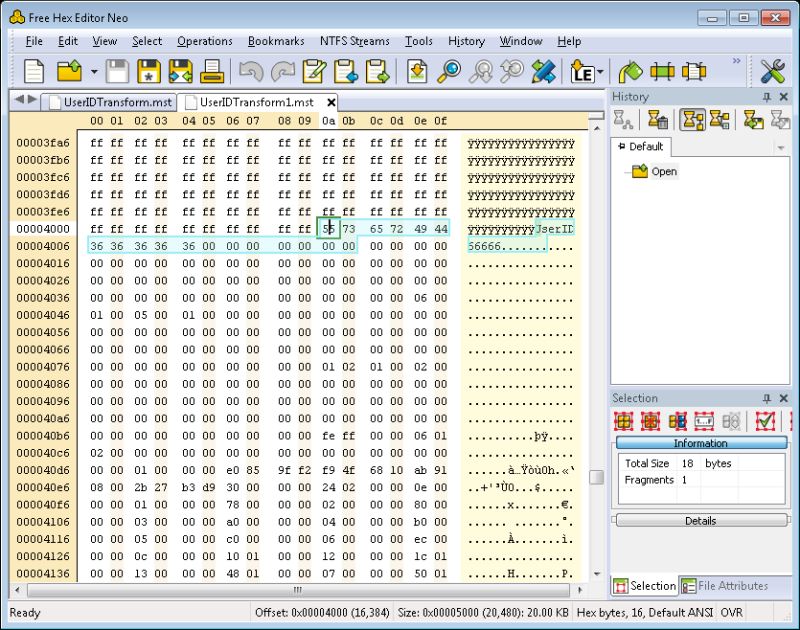The width and height of the screenshot is (800, 630).
Task: Expand the Open file dropdown arrow
Action: (94, 71)
